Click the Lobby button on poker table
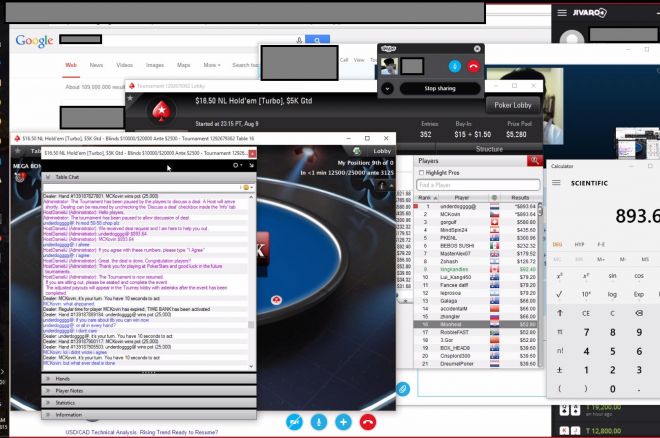This screenshot has width=660, height=438. click(382, 151)
